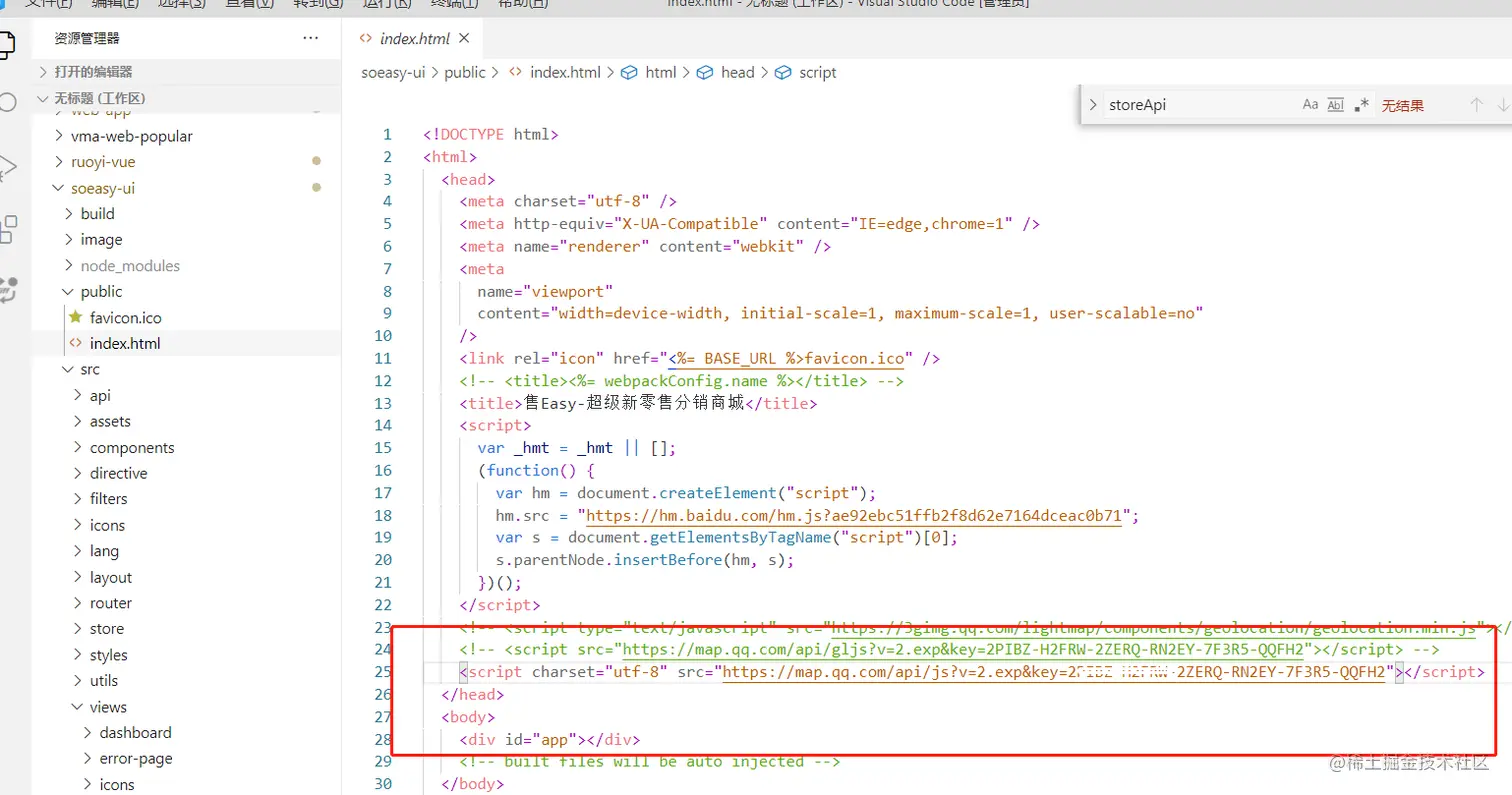Collapse the public folder
The width and height of the screenshot is (1512, 795).
coord(68,292)
